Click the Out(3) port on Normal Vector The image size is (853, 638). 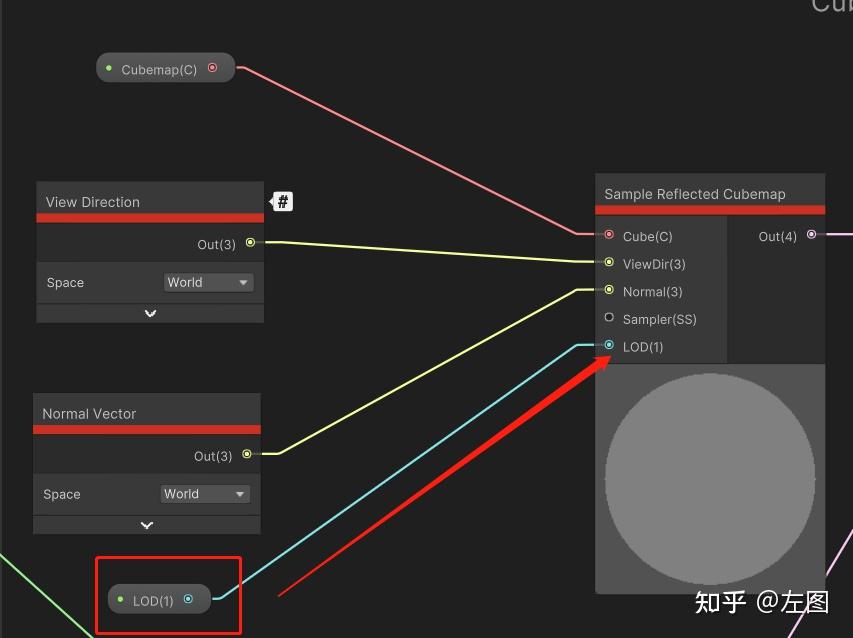(248, 455)
